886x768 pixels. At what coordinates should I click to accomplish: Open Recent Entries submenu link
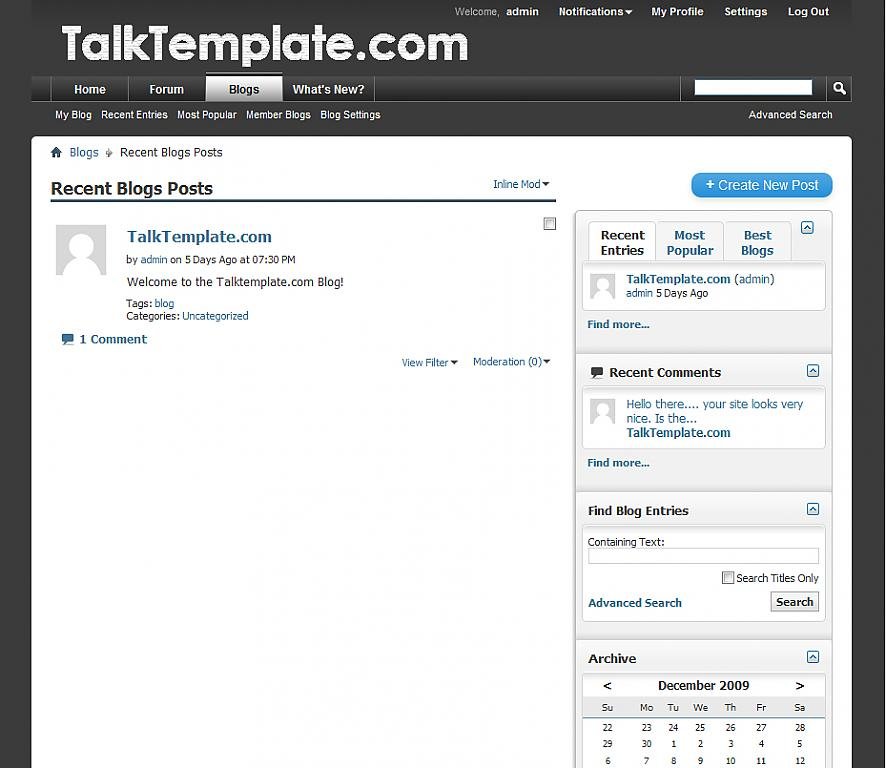coord(134,115)
